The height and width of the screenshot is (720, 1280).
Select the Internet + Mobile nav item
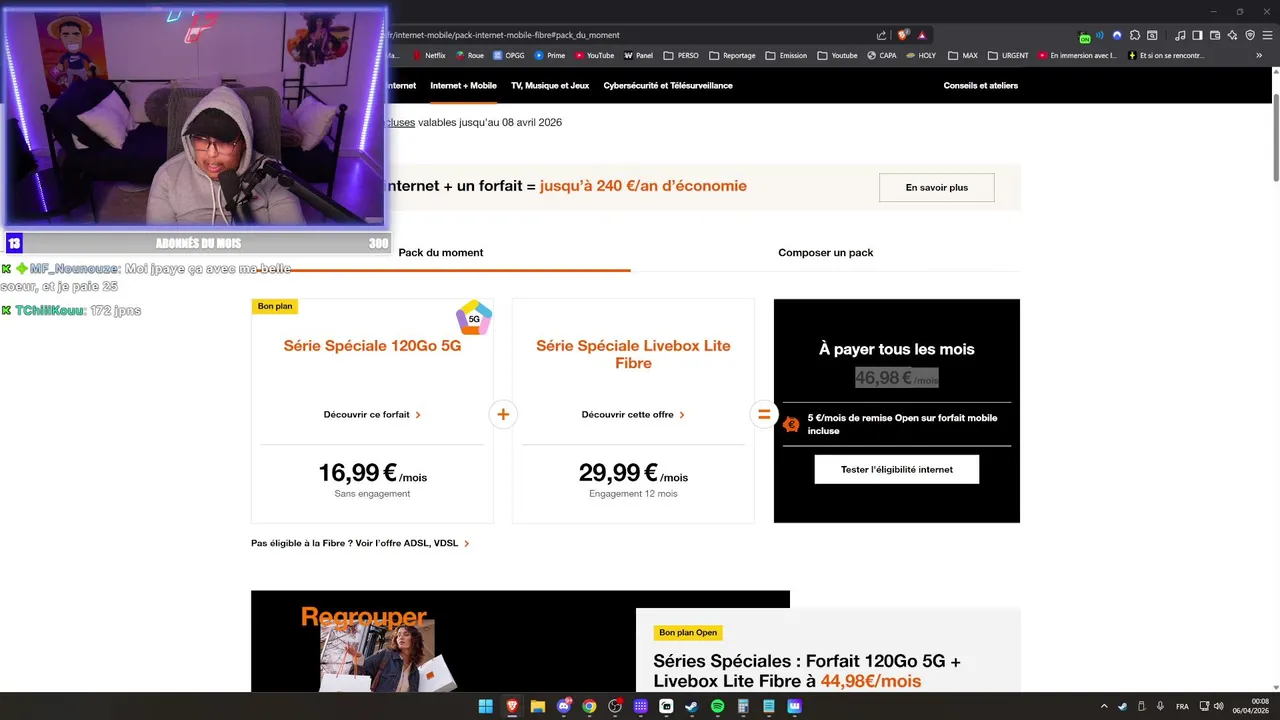pos(463,85)
